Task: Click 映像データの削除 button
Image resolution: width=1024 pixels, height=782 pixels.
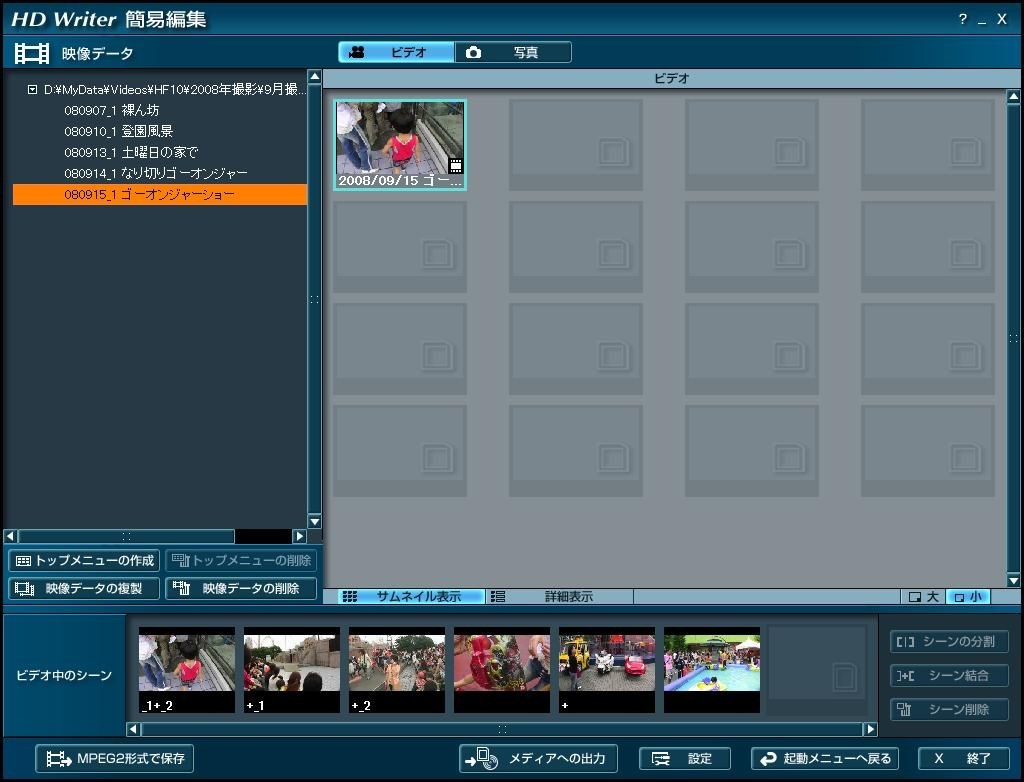Action: coord(241,589)
